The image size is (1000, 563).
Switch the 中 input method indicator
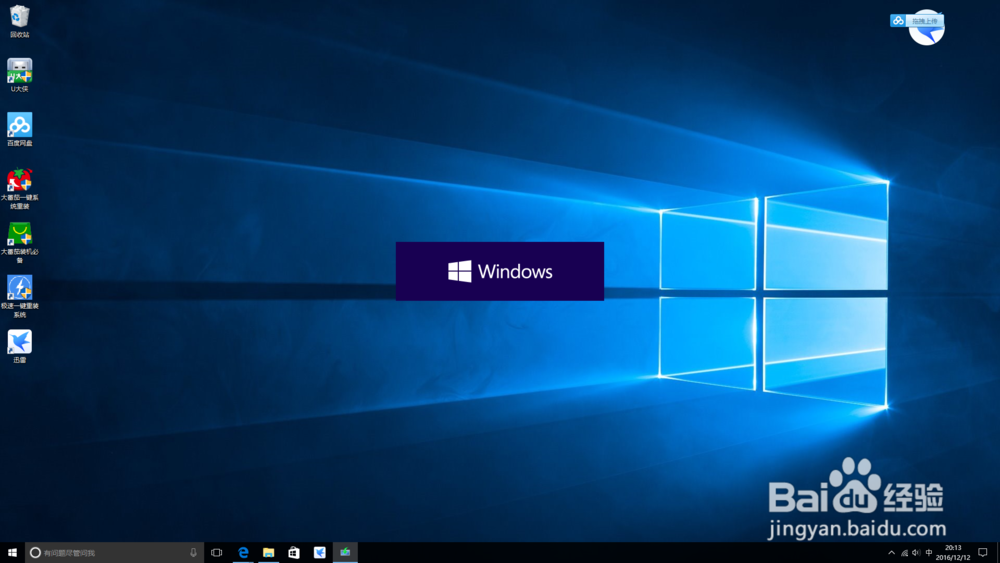pyautogui.click(x=929, y=553)
